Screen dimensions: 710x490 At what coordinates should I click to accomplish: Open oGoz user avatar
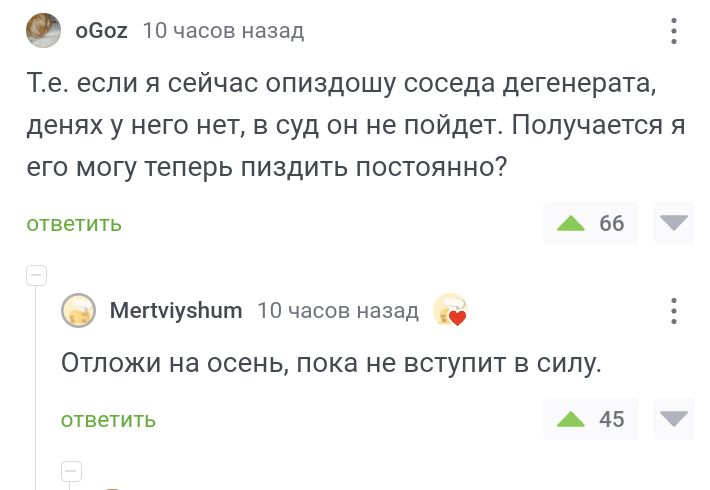(44, 30)
